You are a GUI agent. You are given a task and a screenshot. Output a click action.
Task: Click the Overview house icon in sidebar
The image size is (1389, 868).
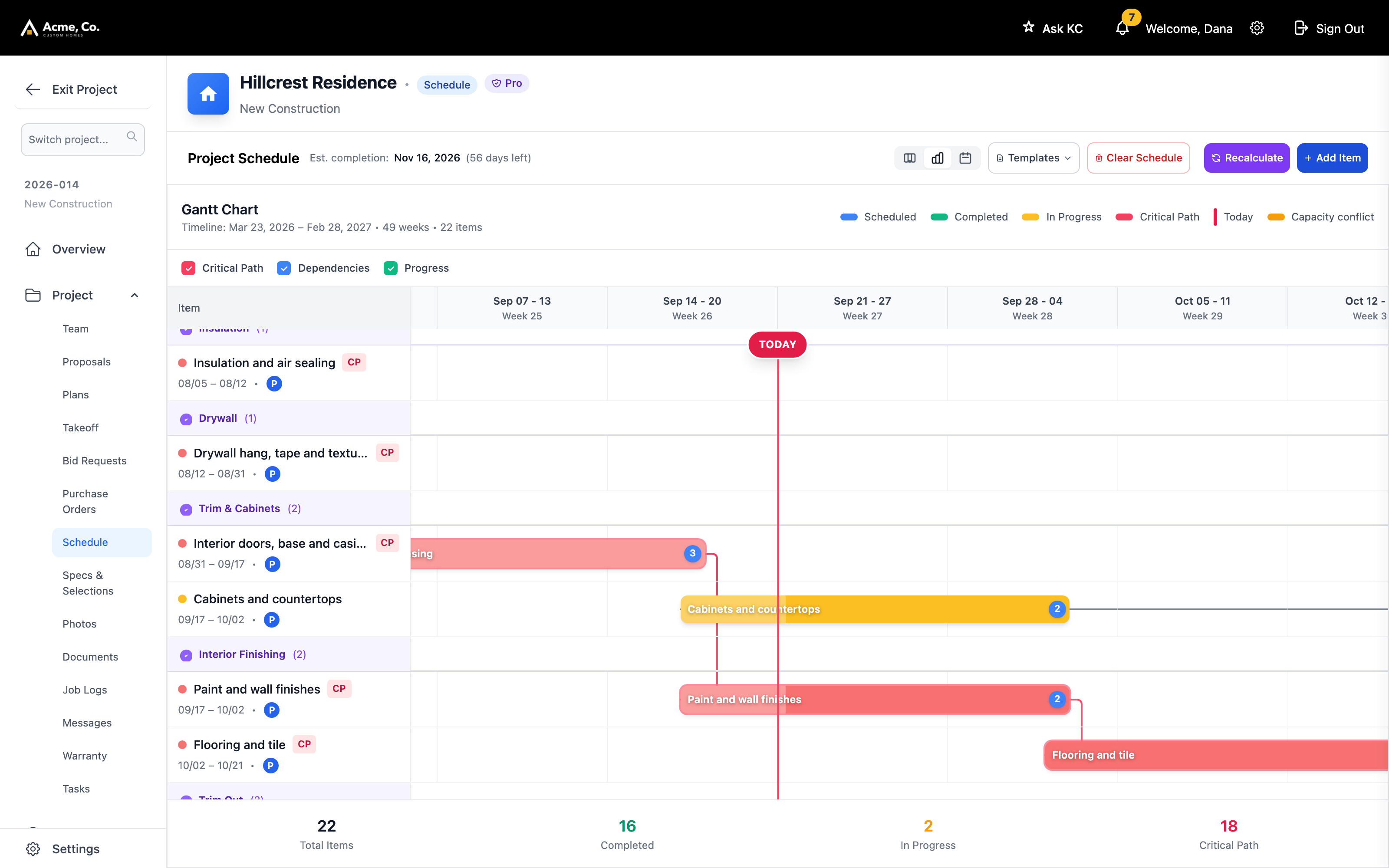click(33, 249)
